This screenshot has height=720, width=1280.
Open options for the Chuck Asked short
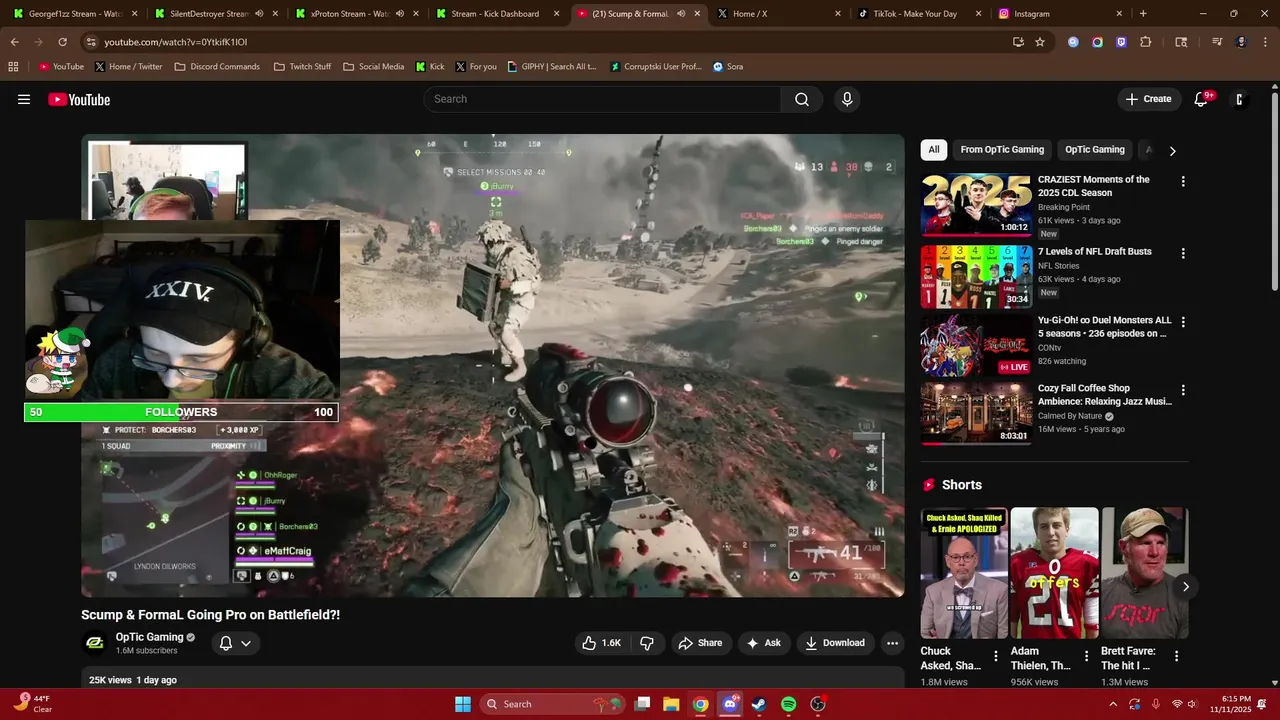[995, 656]
